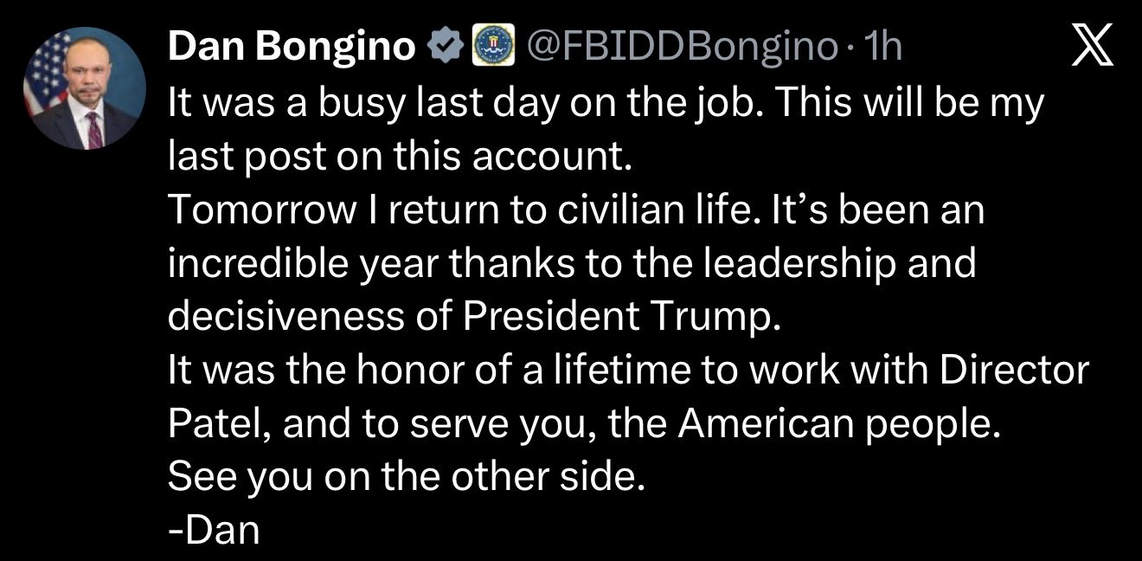This screenshot has width=1142, height=561.
Task: Click the words 'incredible year thanks'
Action: coord(380,265)
